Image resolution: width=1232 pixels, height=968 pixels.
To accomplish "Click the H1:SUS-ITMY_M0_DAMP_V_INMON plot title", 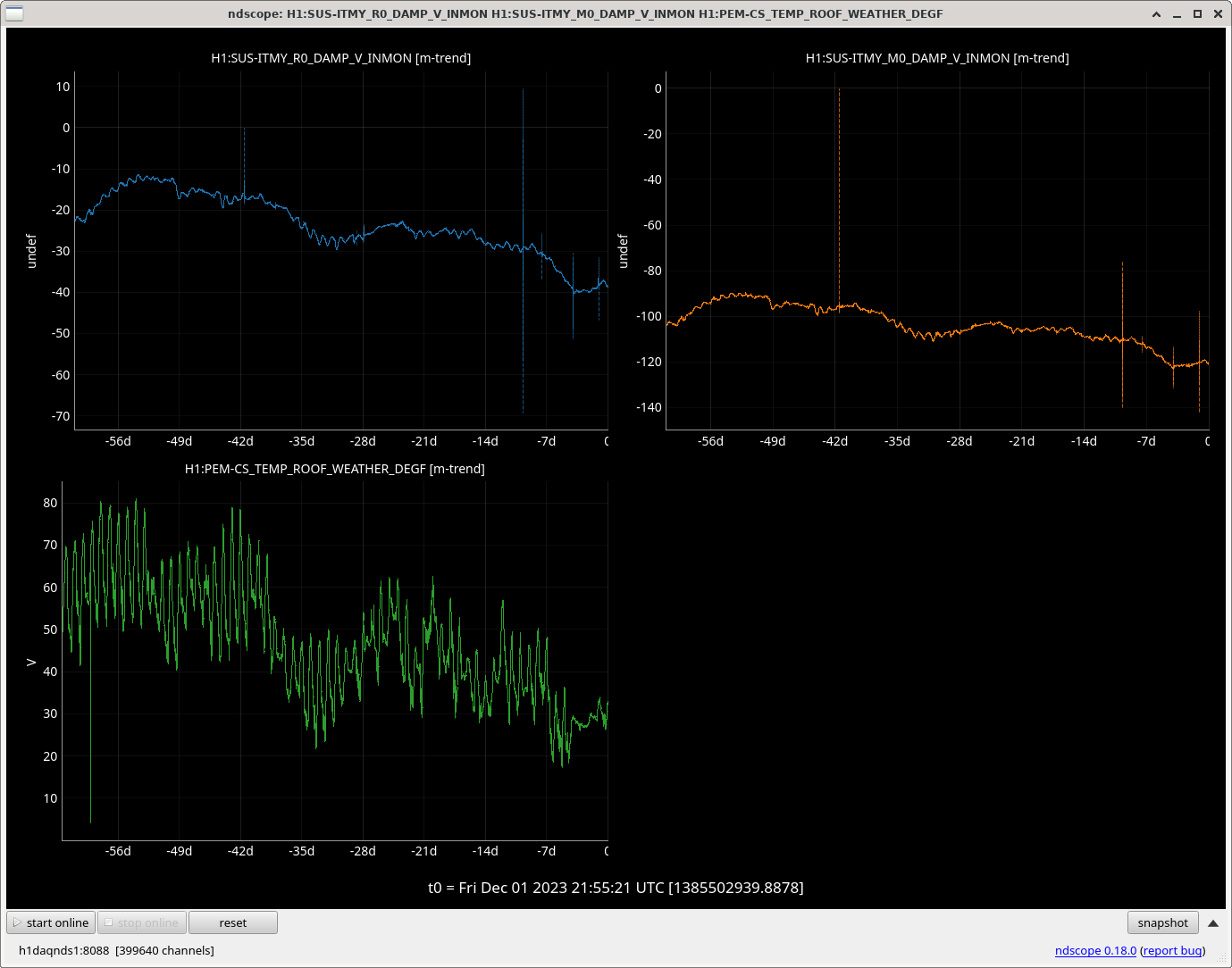I will pyautogui.click(x=937, y=58).
